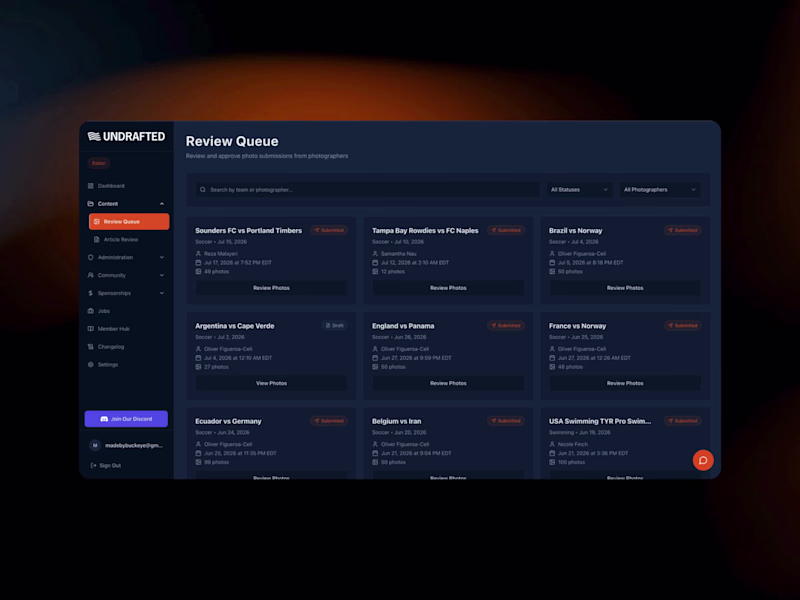
Task: Expand the Administration chevron
Action: pos(162,257)
